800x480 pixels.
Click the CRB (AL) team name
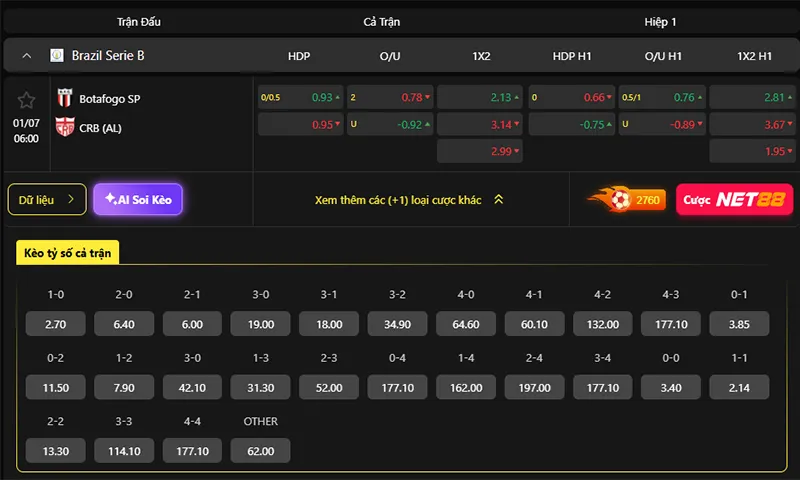pyautogui.click(x=101, y=128)
